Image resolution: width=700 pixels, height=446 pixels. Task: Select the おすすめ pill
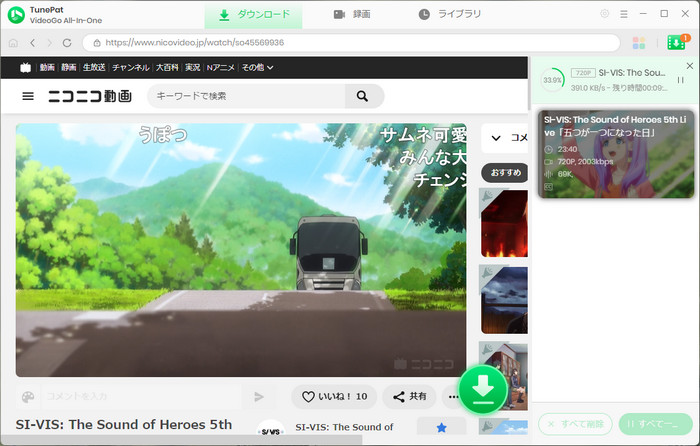pyautogui.click(x=505, y=173)
